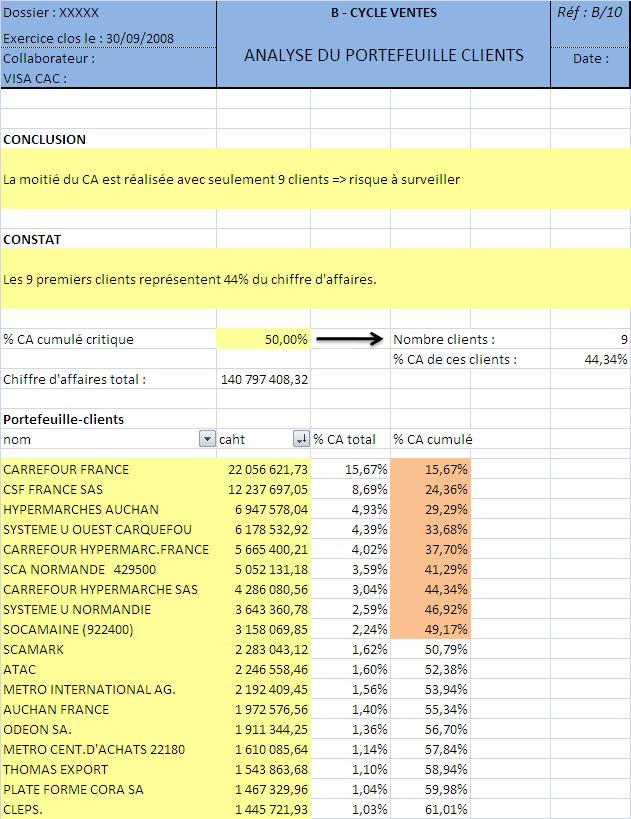
Task: Click the CARREFOUR HYPERMARCHE SAS cell
Action: click(109, 589)
